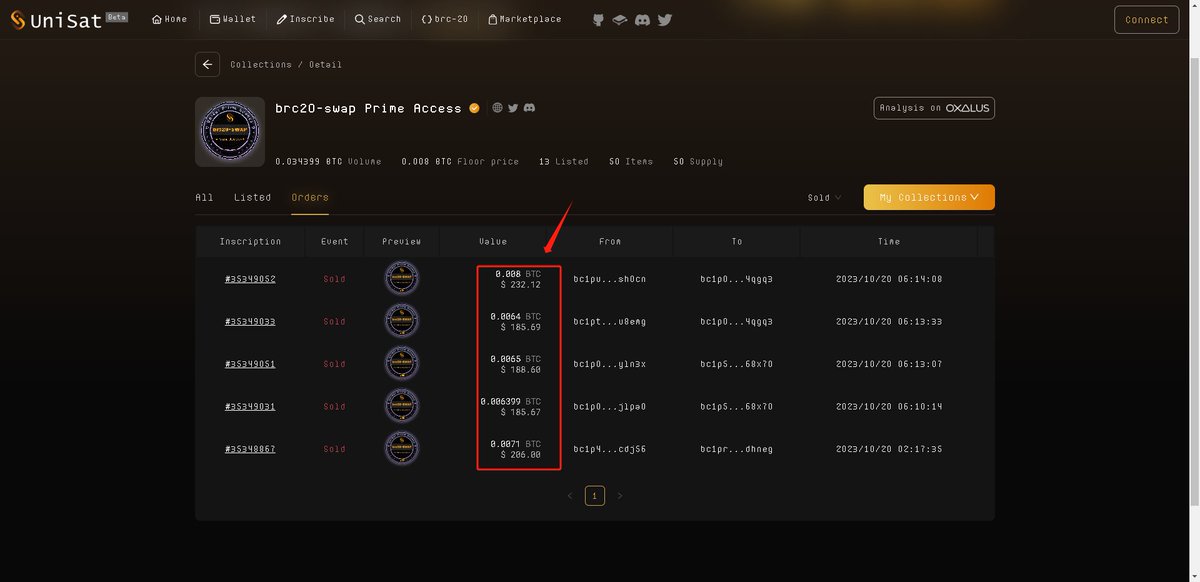Open the Marketplace menu item

(x=524, y=19)
